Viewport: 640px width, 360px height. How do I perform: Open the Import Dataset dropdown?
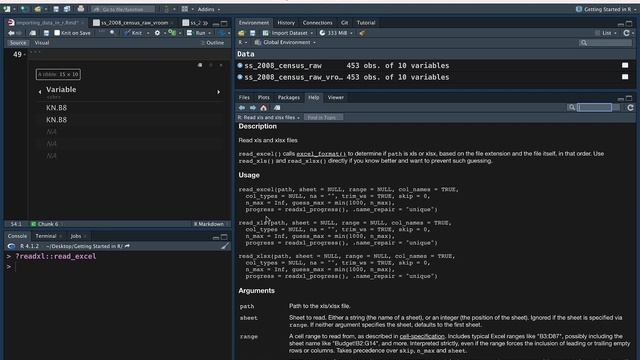pyautogui.click(x=288, y=33)
